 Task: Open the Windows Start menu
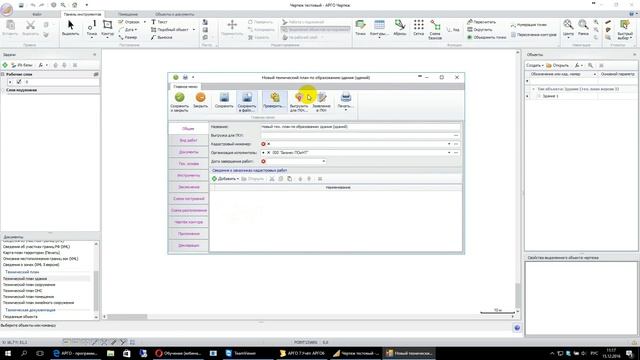click(8, 353)
